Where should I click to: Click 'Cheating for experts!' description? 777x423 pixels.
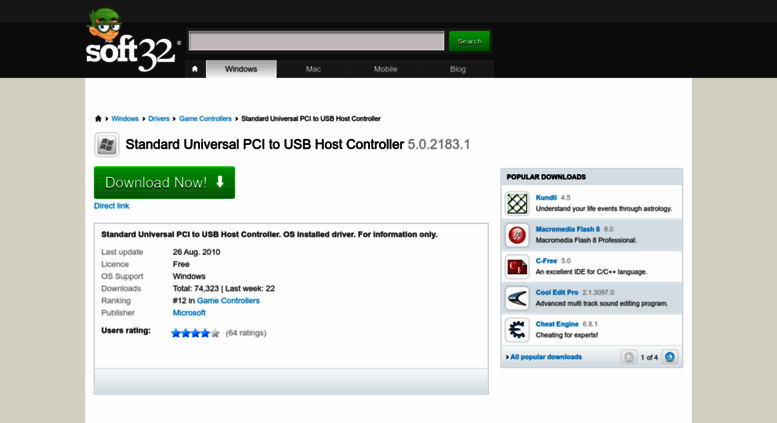coord(567,335)
